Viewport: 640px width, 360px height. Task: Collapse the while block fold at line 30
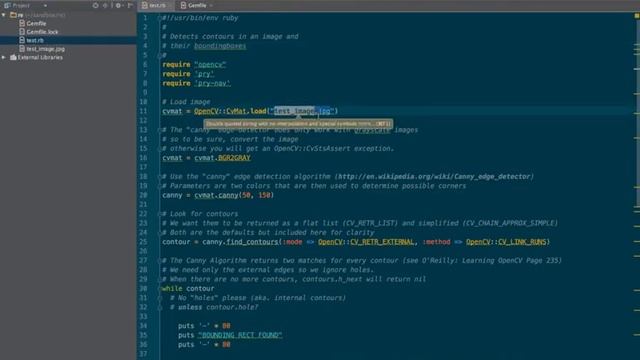coord(159,289)
